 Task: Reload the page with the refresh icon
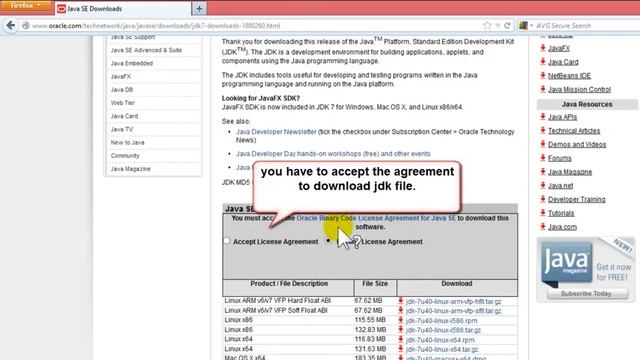507,25
